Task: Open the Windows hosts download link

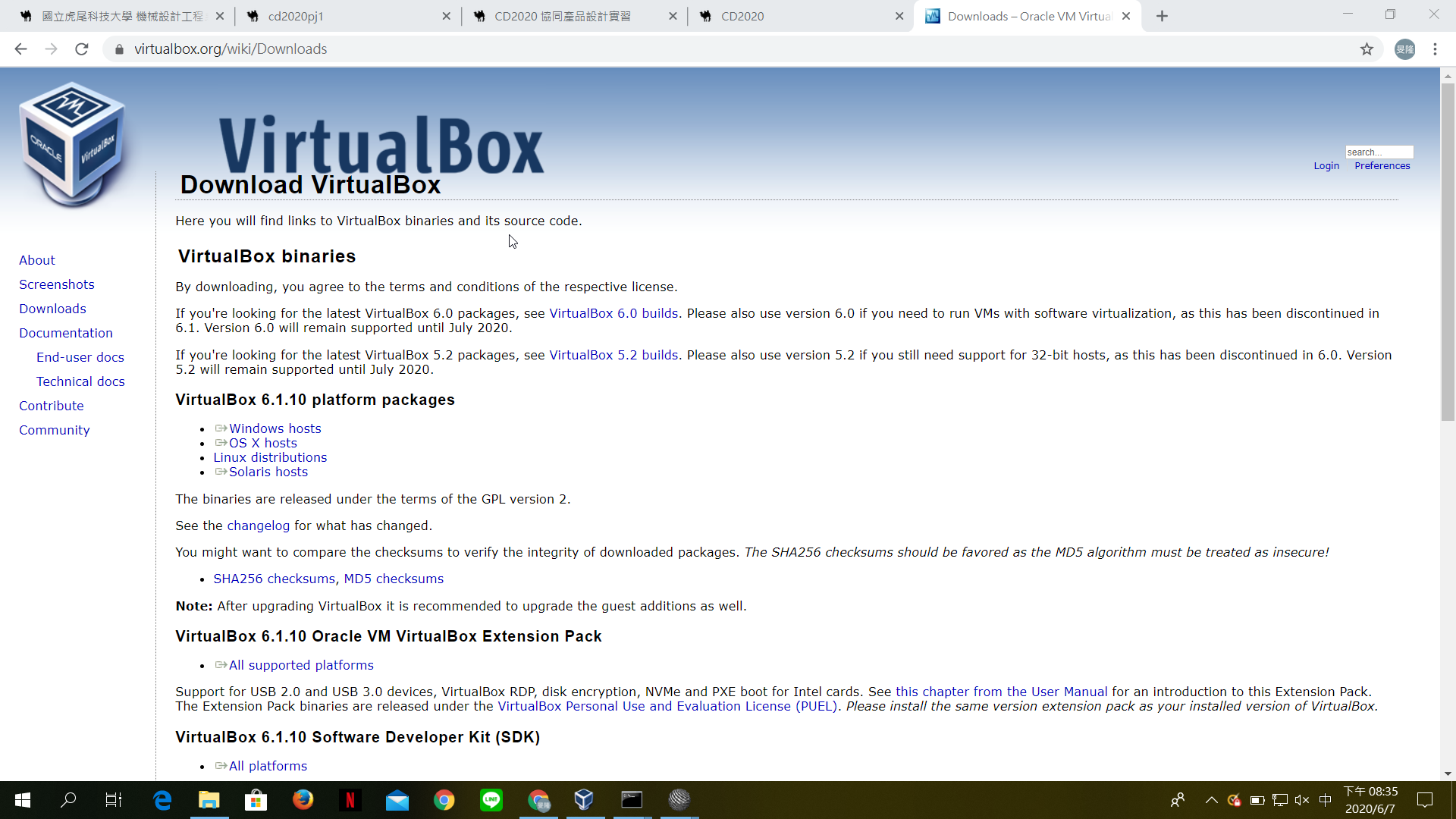Action: pyautogui.click(x=275, y=428)
